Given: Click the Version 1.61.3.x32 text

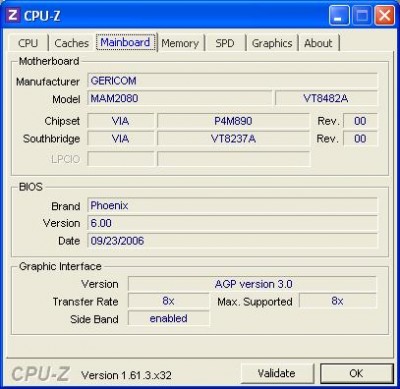Looking at the screenshot, I should [x=126, y=375].
